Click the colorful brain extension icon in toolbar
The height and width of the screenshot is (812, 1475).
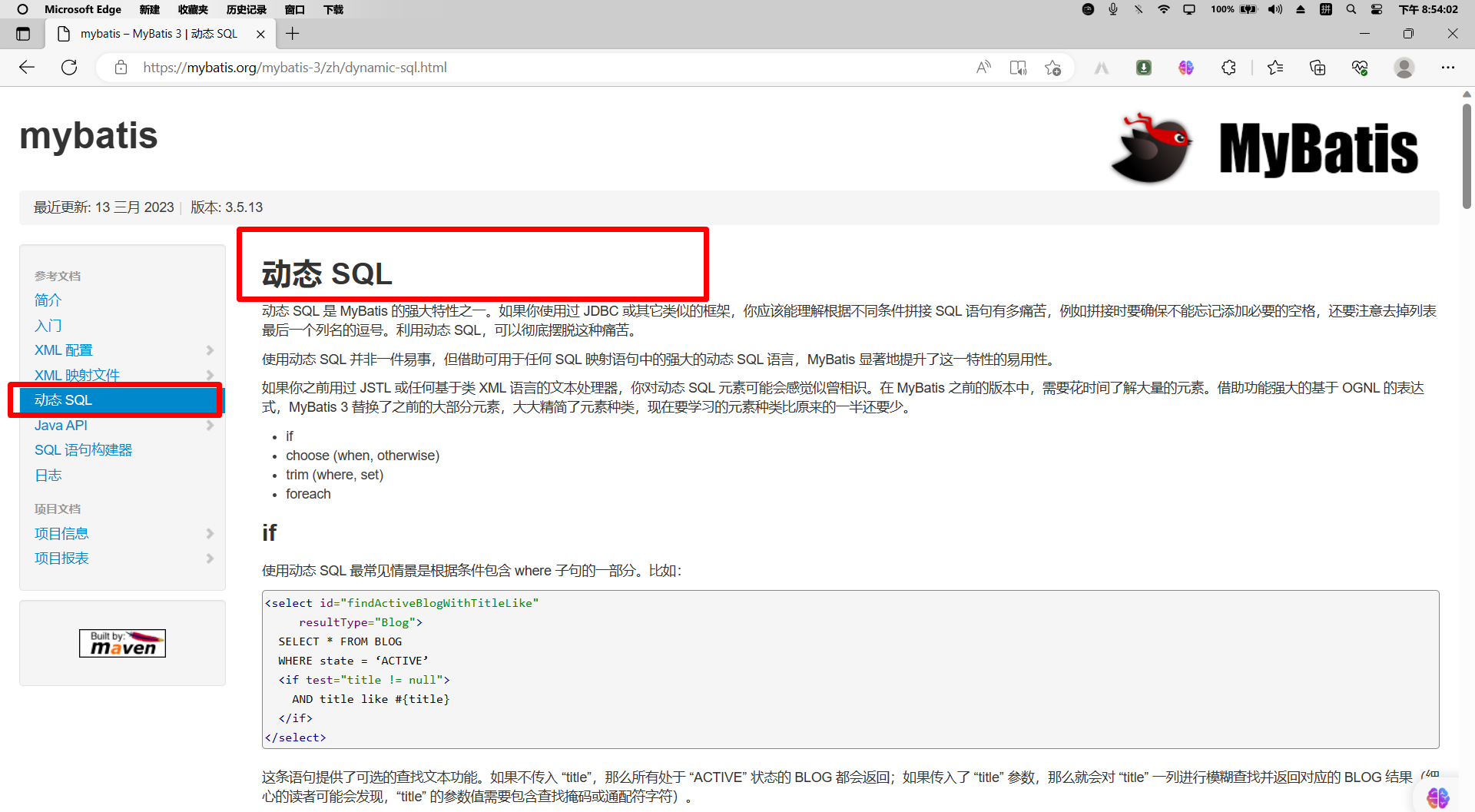1186,68
